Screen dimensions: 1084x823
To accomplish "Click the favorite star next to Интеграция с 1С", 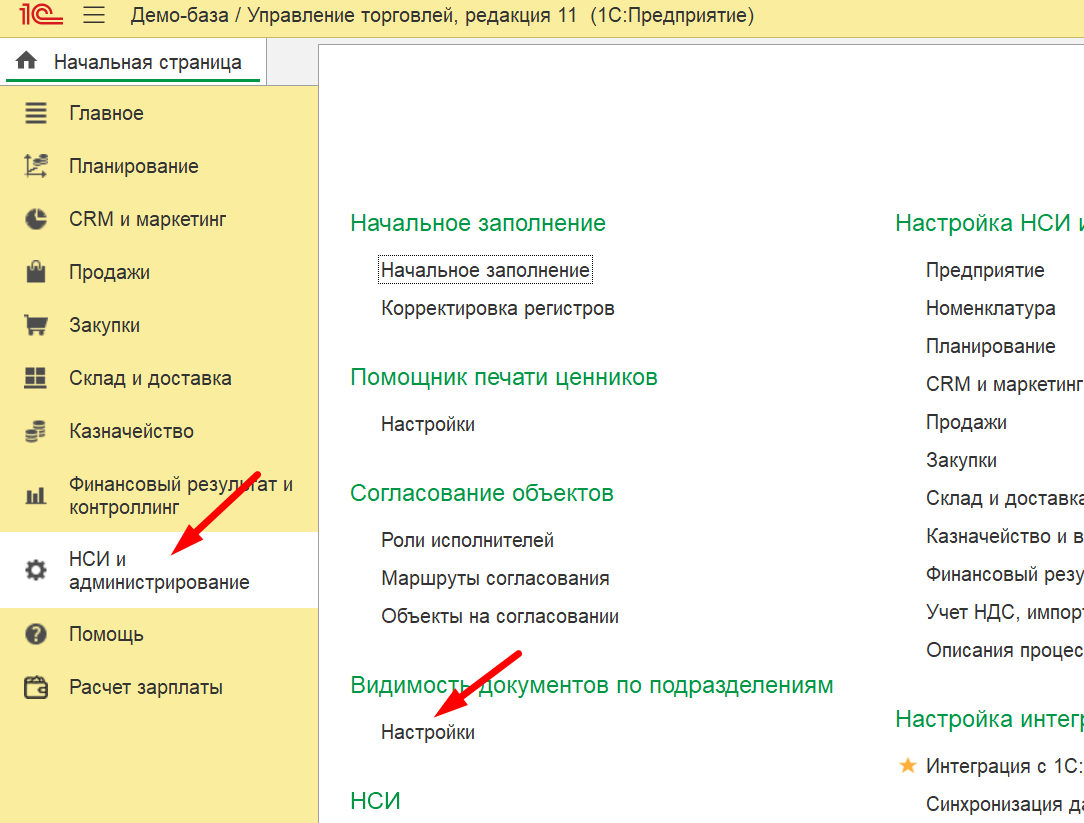I will [x=908, y=765].
